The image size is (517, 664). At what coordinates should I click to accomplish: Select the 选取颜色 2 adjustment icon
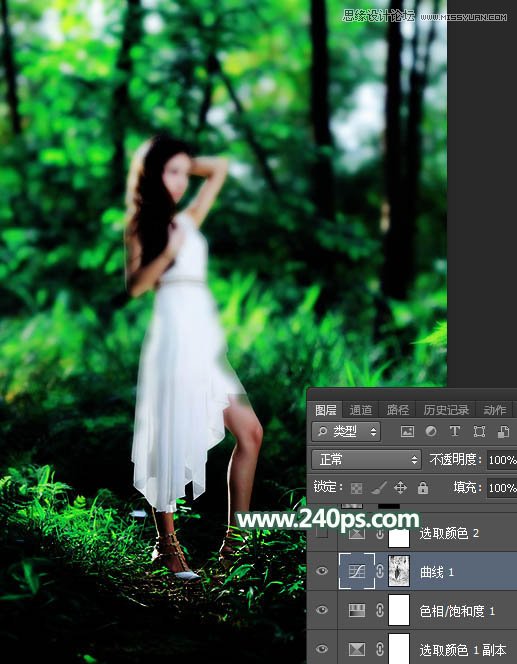click(357, 534)
